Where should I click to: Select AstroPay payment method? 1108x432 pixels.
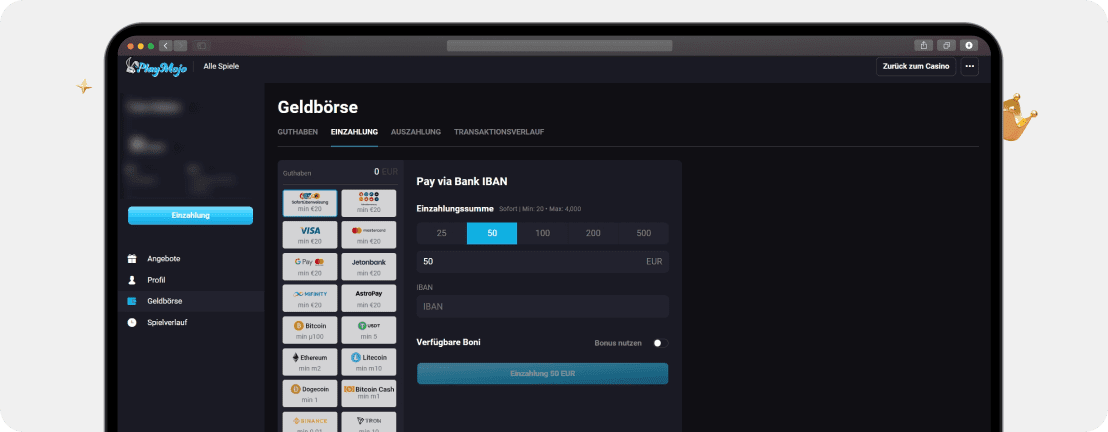pos(369,298)
